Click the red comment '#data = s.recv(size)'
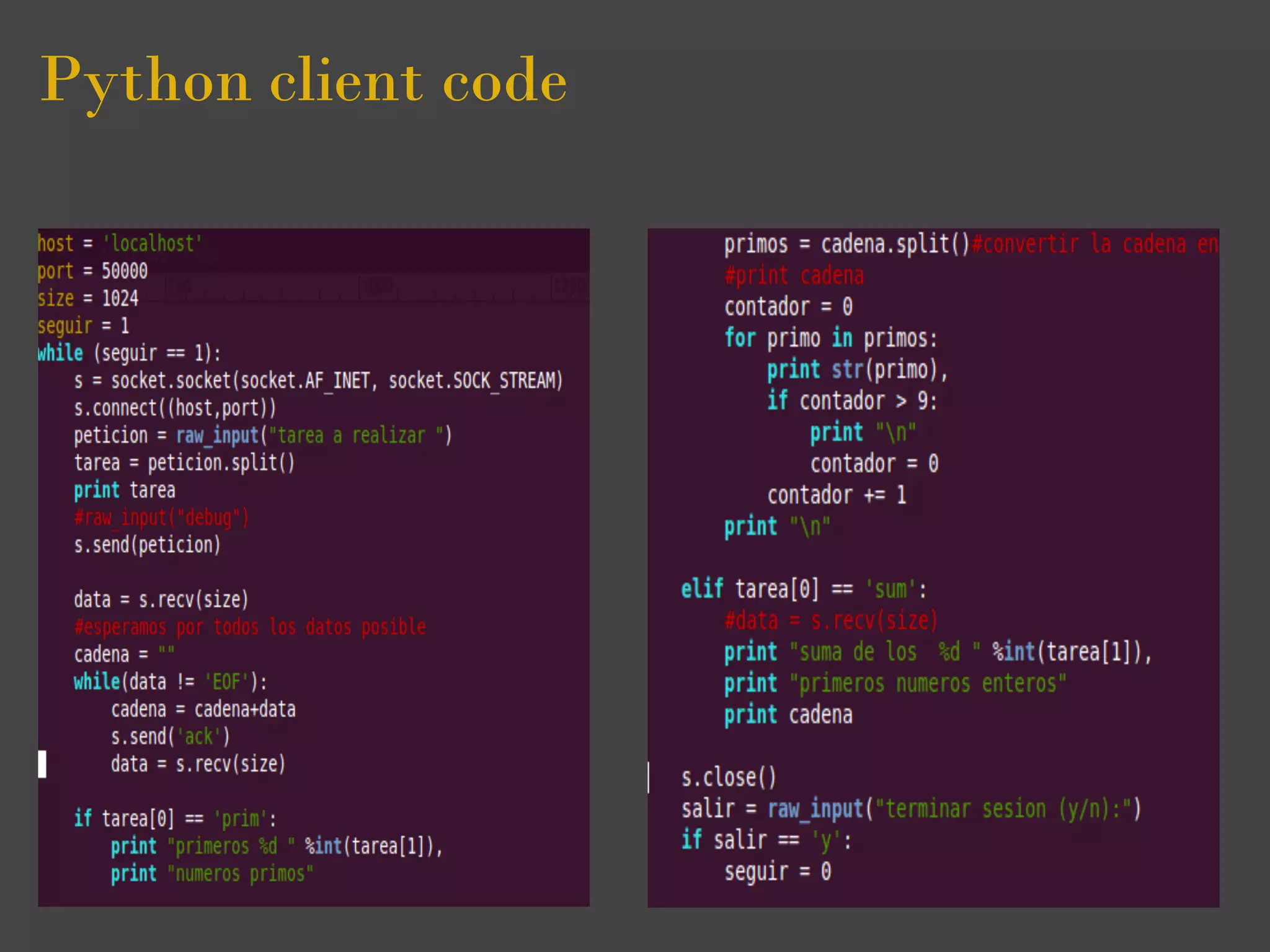Image resolution: width=1270 pixels, height=952 pixels. [831, 620]
